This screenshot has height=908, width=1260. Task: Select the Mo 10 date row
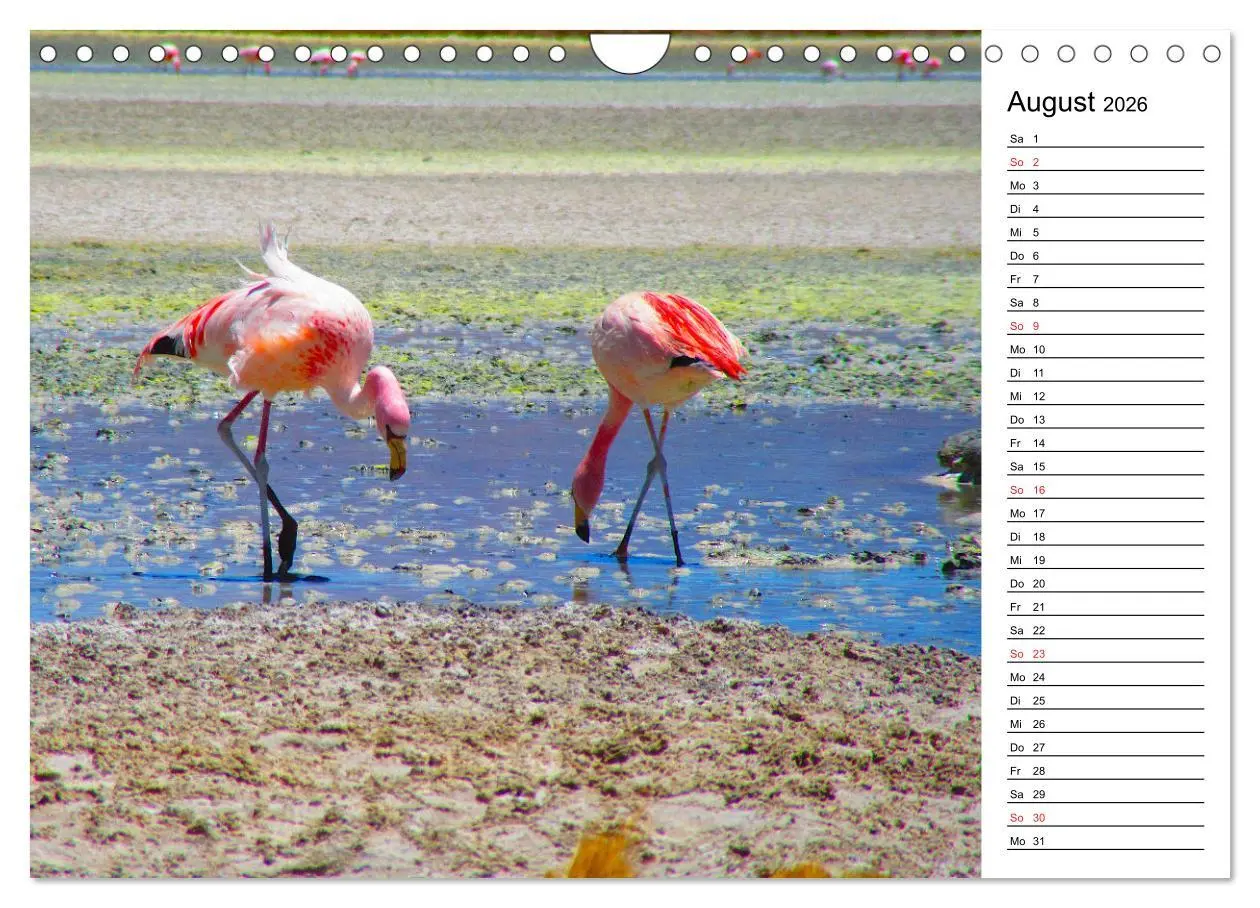(1105, 350)
